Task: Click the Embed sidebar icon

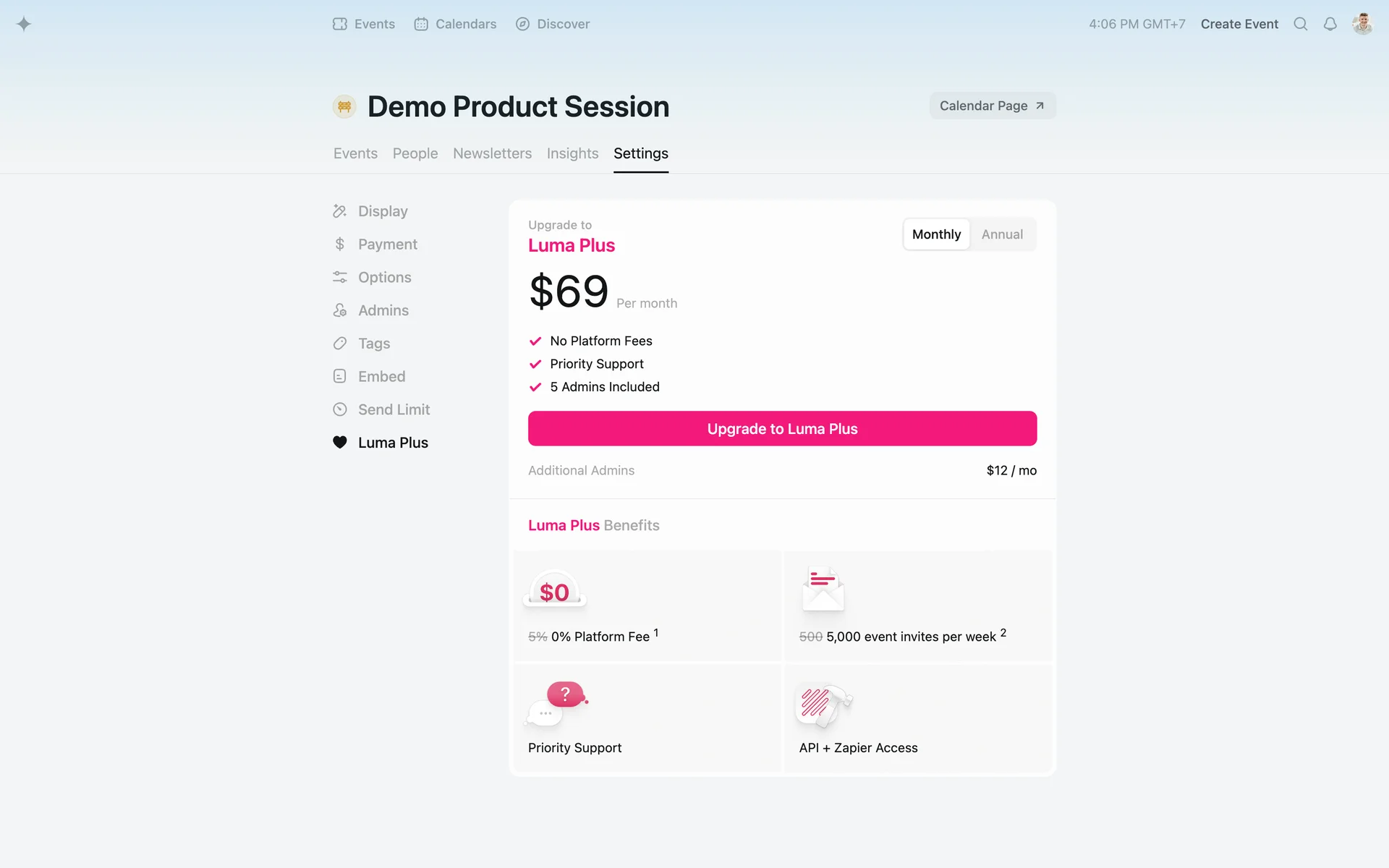Action: 340,376
